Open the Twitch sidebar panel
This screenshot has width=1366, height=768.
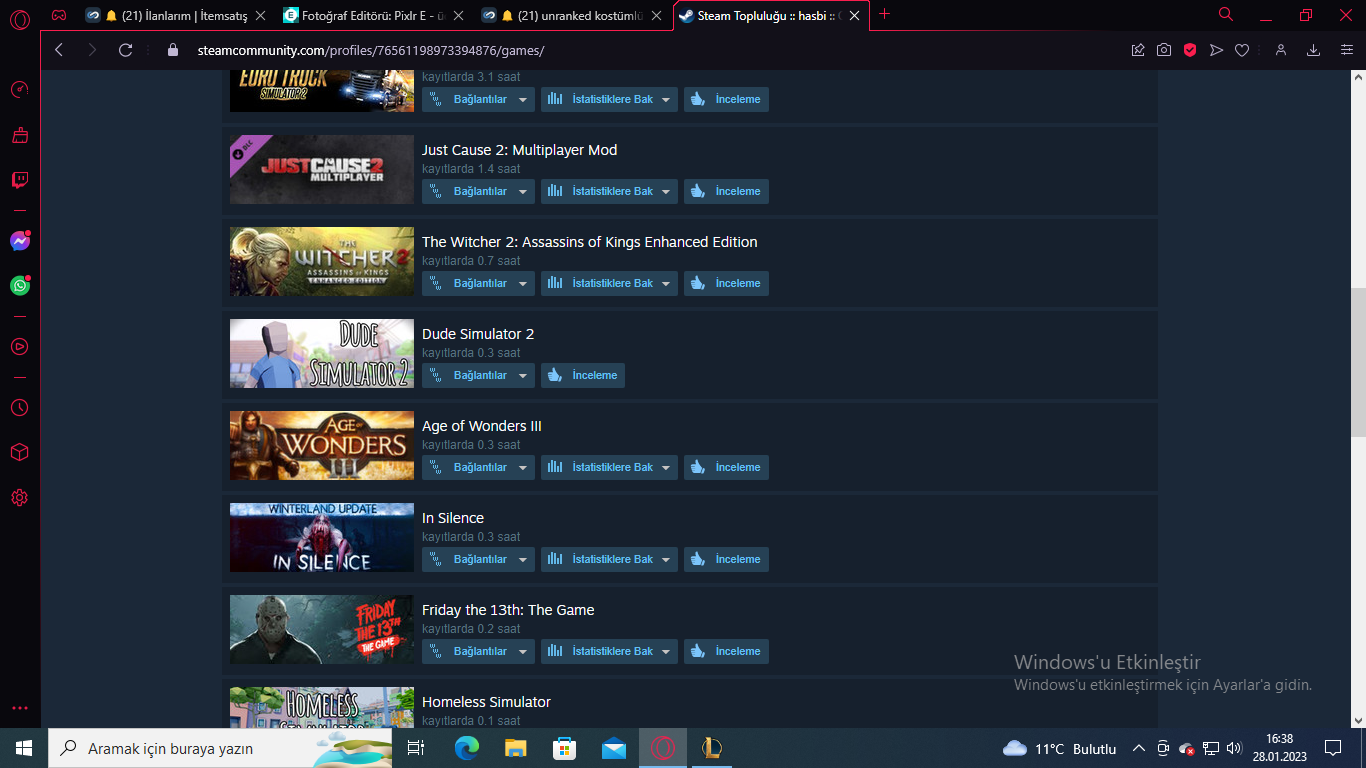20,180
